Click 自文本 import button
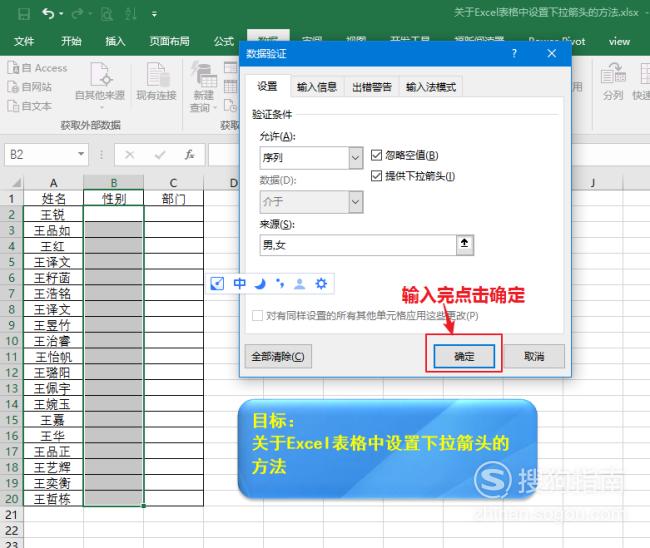The height and width of the screenshot is (548, 650). click(x=30, y=106)
